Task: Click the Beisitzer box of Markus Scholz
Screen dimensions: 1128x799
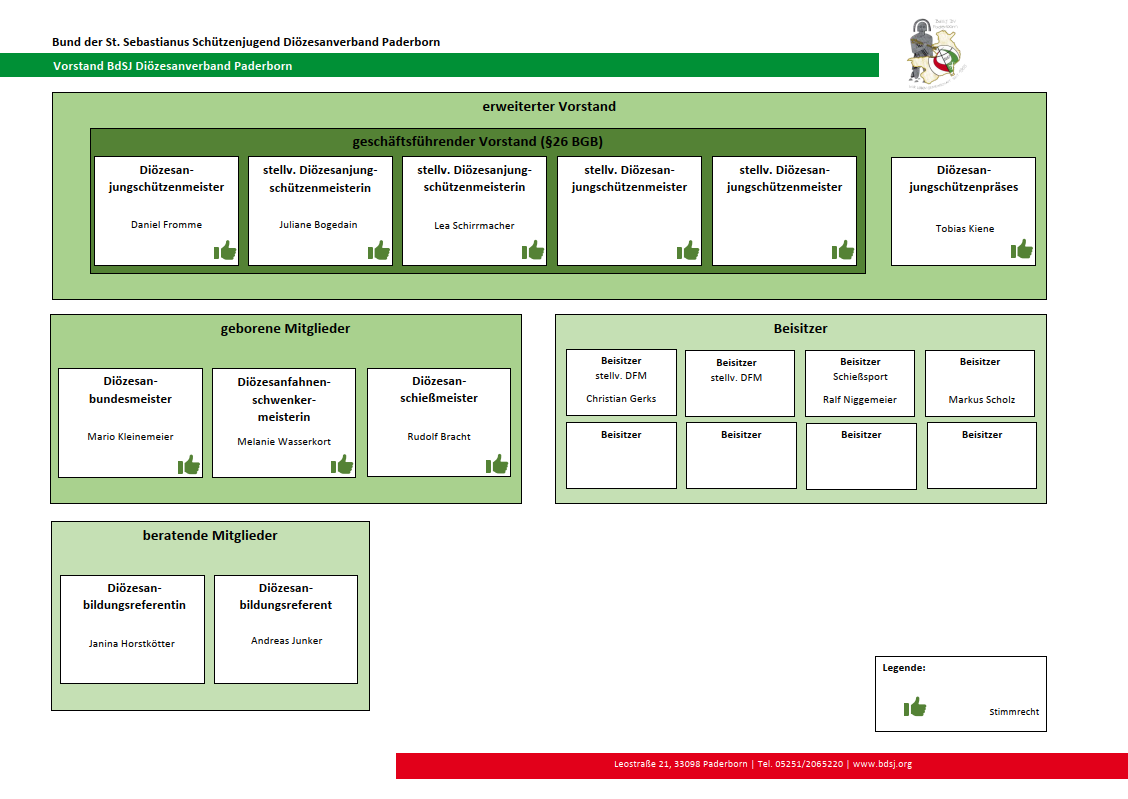Action: click(980, 381)
